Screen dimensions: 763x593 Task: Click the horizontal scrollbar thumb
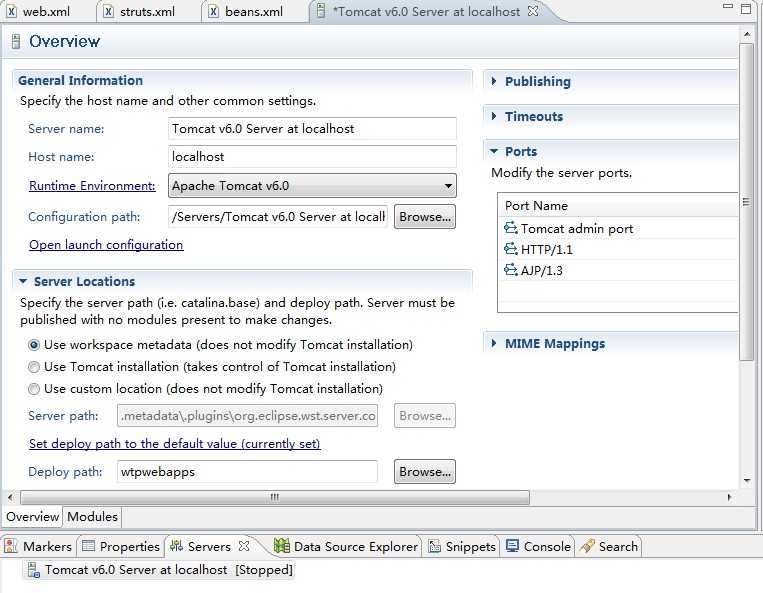point(275,497)
